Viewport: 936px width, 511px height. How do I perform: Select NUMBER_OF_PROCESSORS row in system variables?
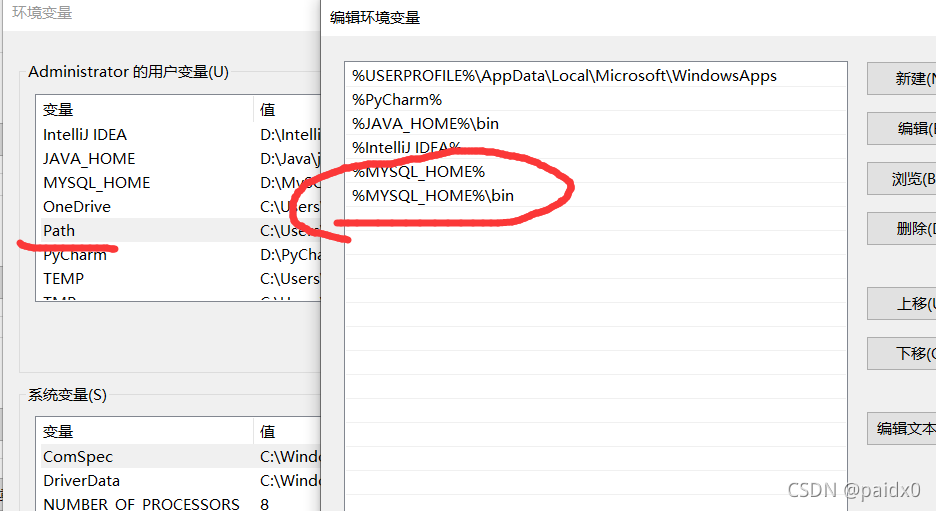pyautogui.click(x=179, y=504)
